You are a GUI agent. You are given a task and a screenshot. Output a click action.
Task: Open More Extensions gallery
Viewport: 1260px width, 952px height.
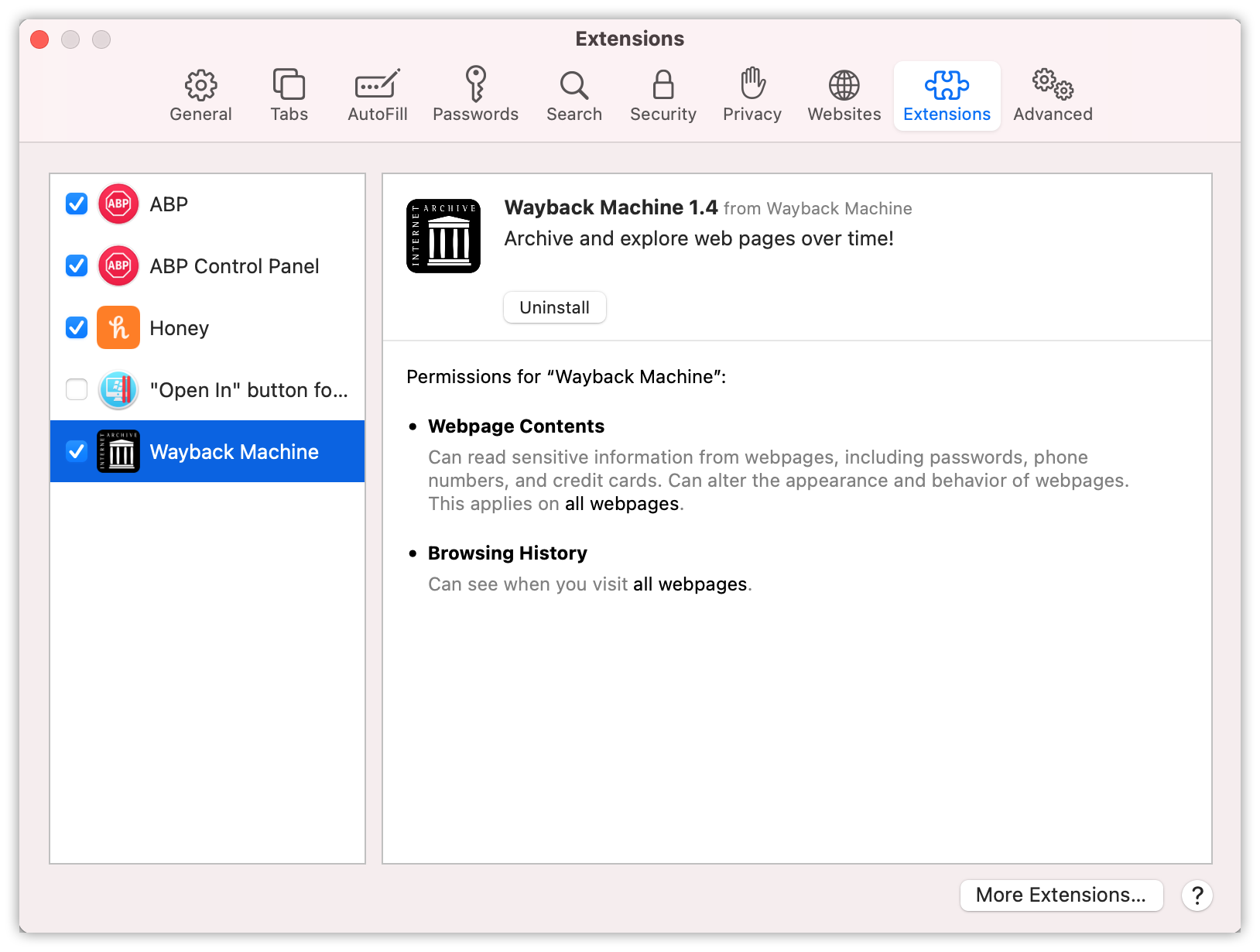[x=1061, y=895]
